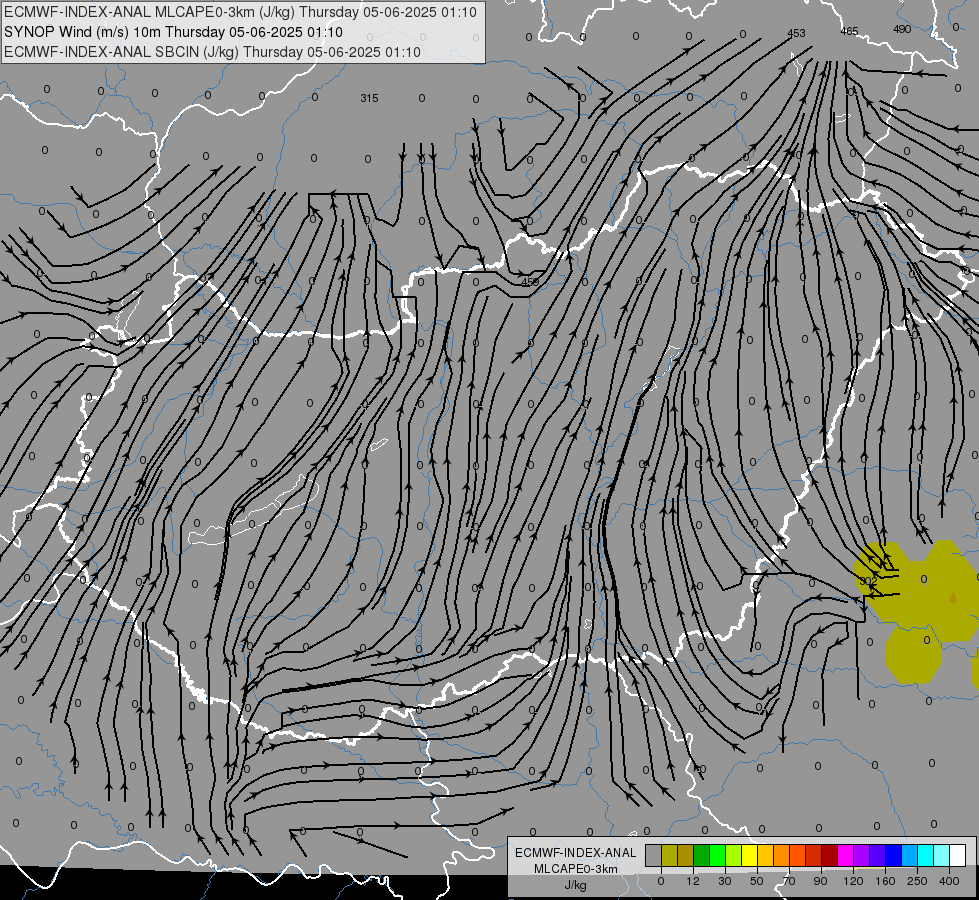Click the legend tick label 160
Screen dimensions: 979x900
(885, 881)
